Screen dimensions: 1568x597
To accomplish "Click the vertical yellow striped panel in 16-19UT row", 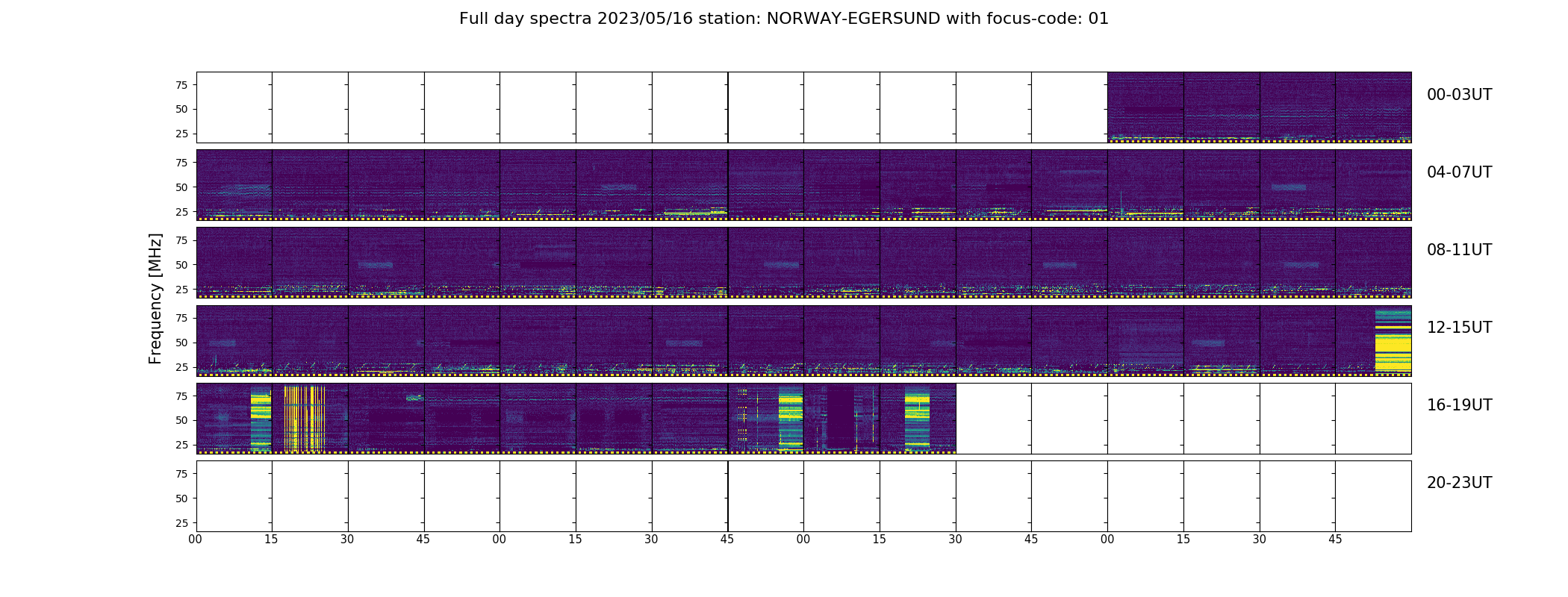I will 310,418.
